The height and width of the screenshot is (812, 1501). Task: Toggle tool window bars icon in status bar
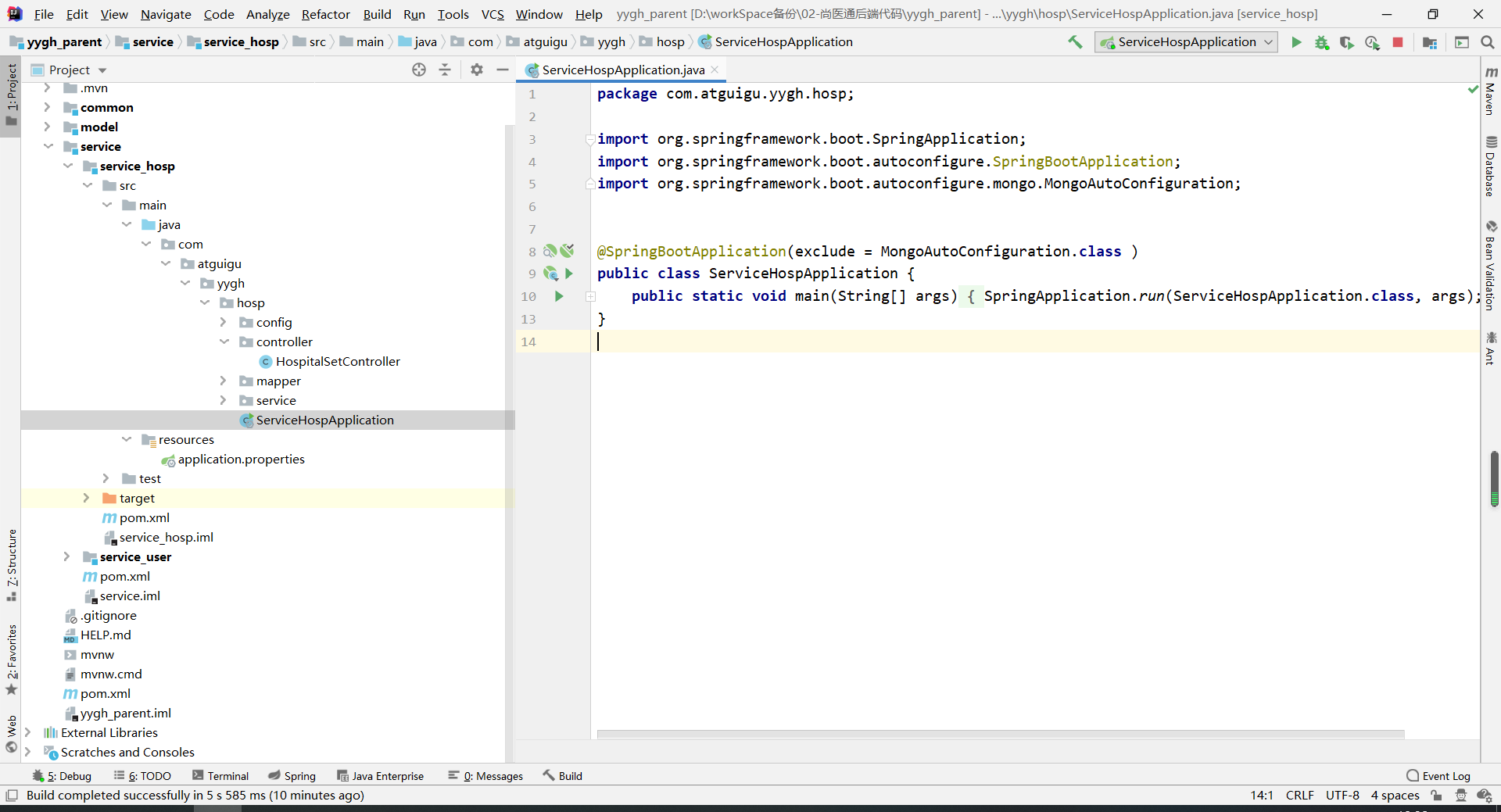tap(12, 796)
